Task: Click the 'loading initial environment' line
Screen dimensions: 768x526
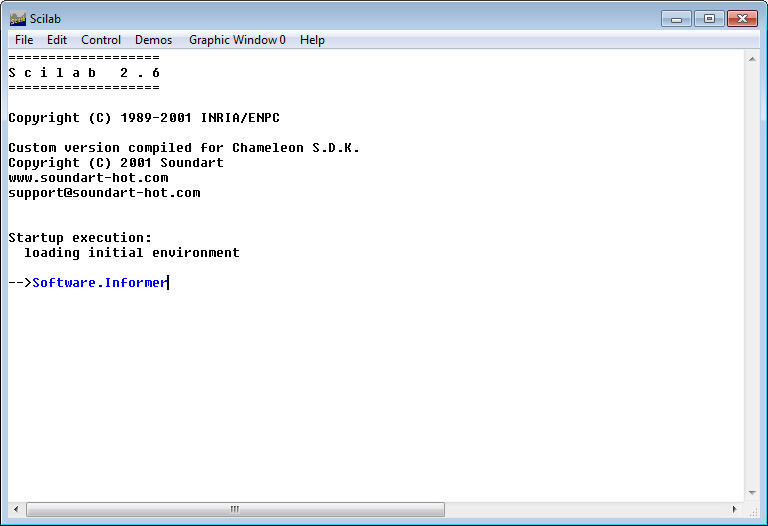Action: coord(132,253)
